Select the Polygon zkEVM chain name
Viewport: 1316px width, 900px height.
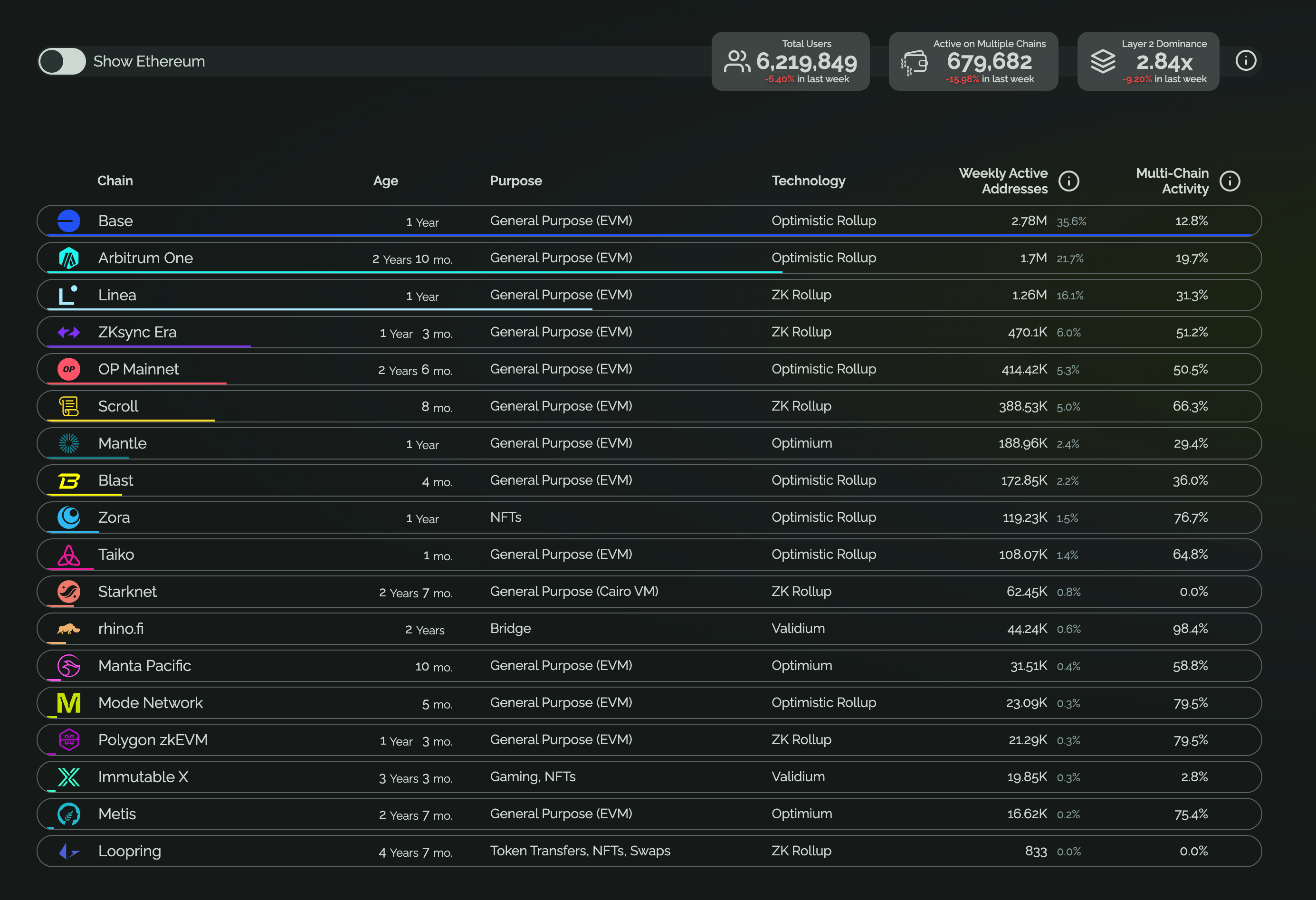(x=153, y=740)
